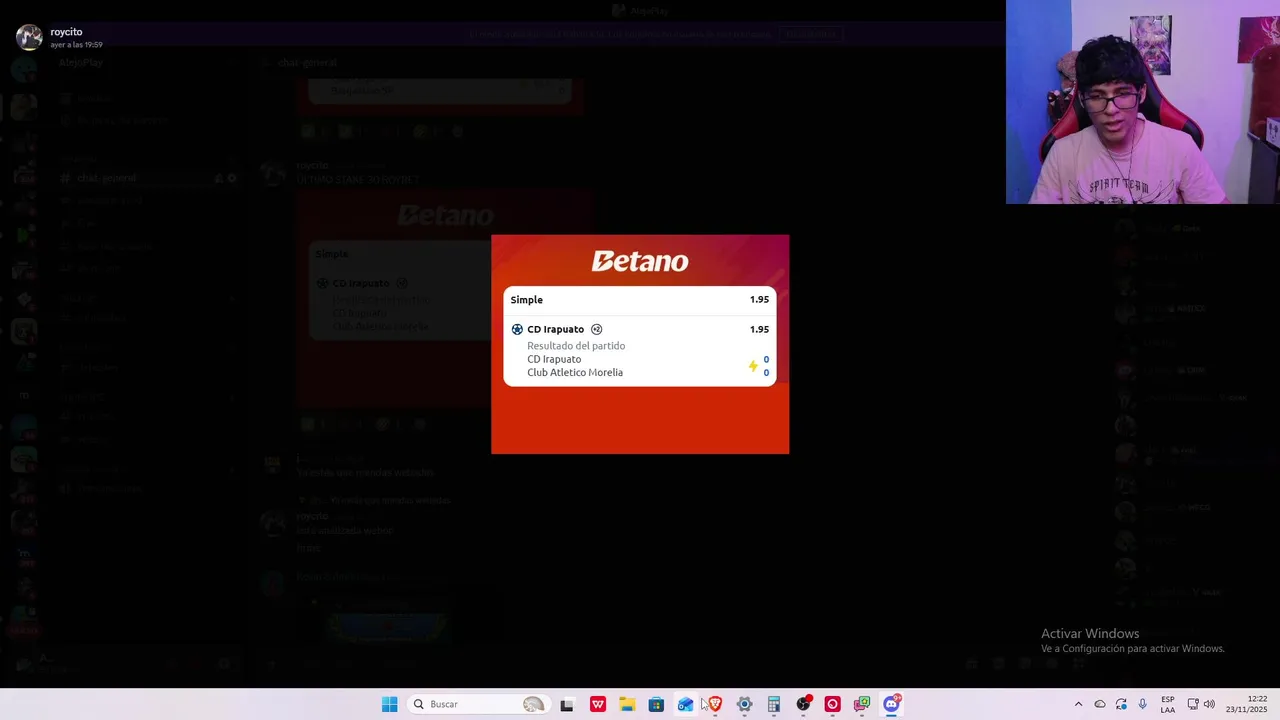Click the sync arrows tray icon
Image resolution: width=1280 pixels, height=720 pixels.
pos(1121,704)
